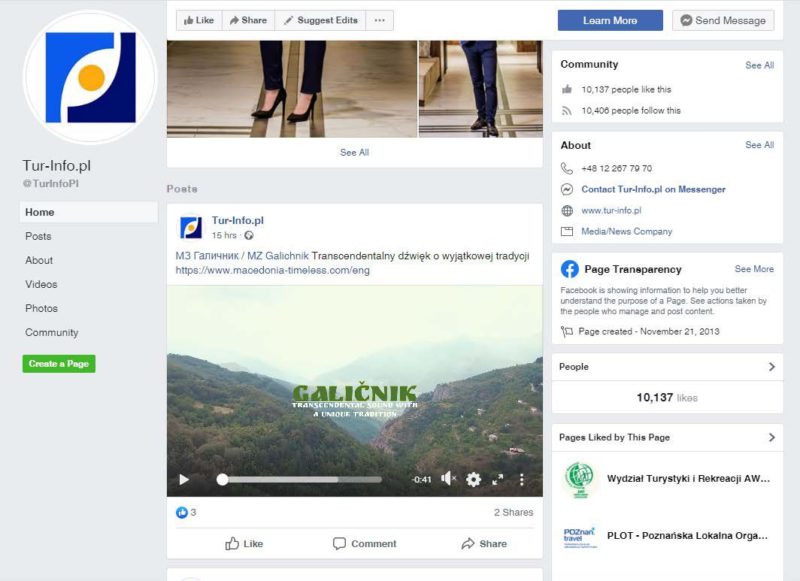
Task: Click the follow feed icon beside people follow this
Action: pos(567,111)
